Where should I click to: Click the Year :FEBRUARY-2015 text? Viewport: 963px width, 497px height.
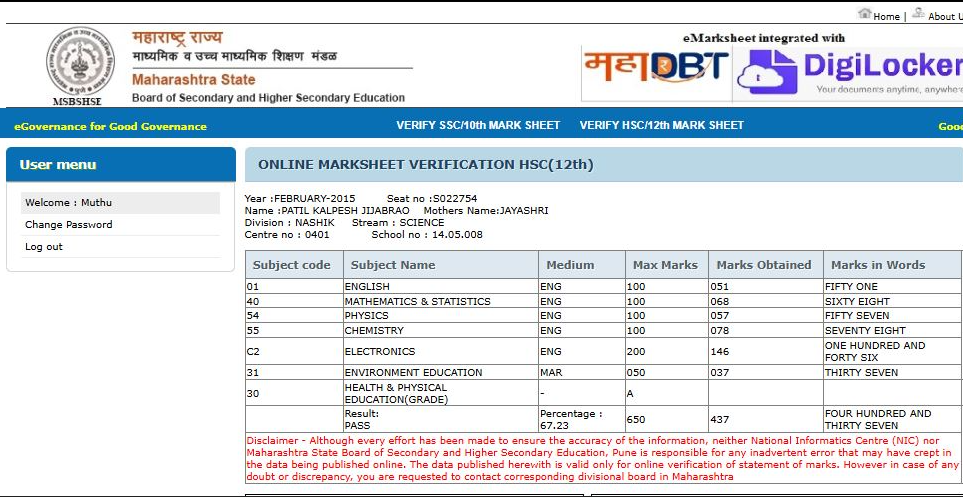click(300, 198)
